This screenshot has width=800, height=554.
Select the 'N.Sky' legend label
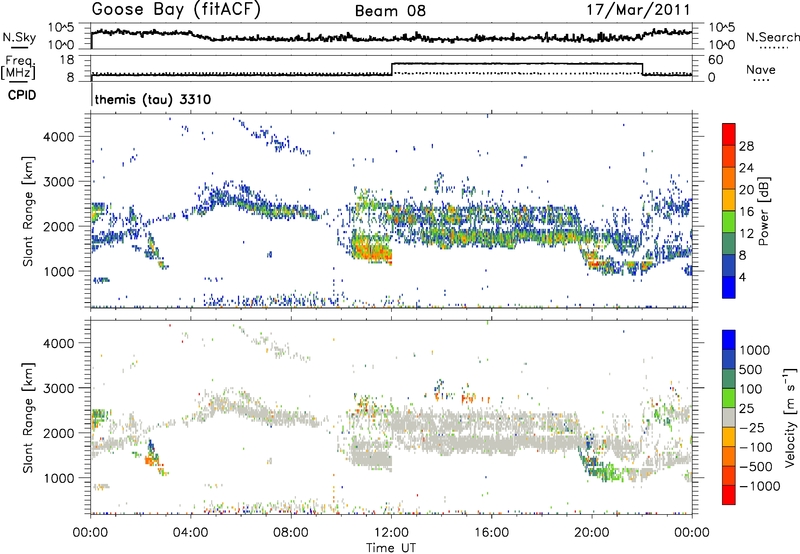click(19, 37)
